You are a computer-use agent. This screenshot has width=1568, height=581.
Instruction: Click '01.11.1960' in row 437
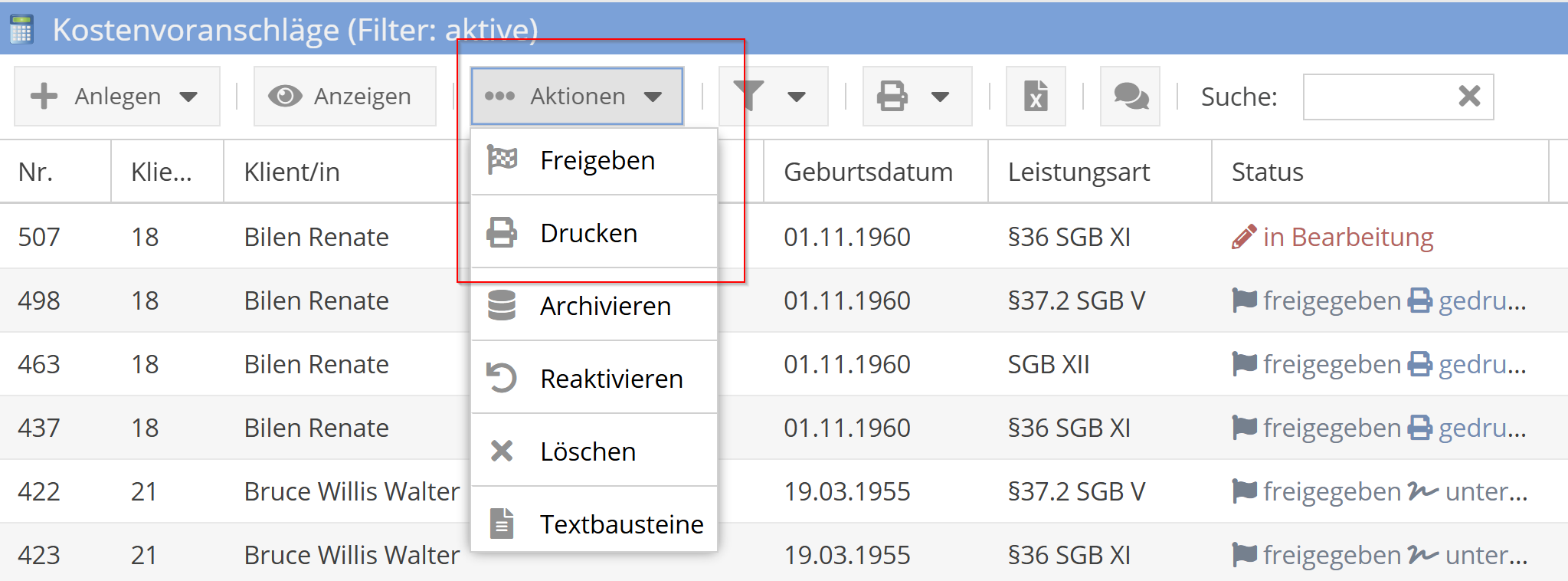[847, 428]
